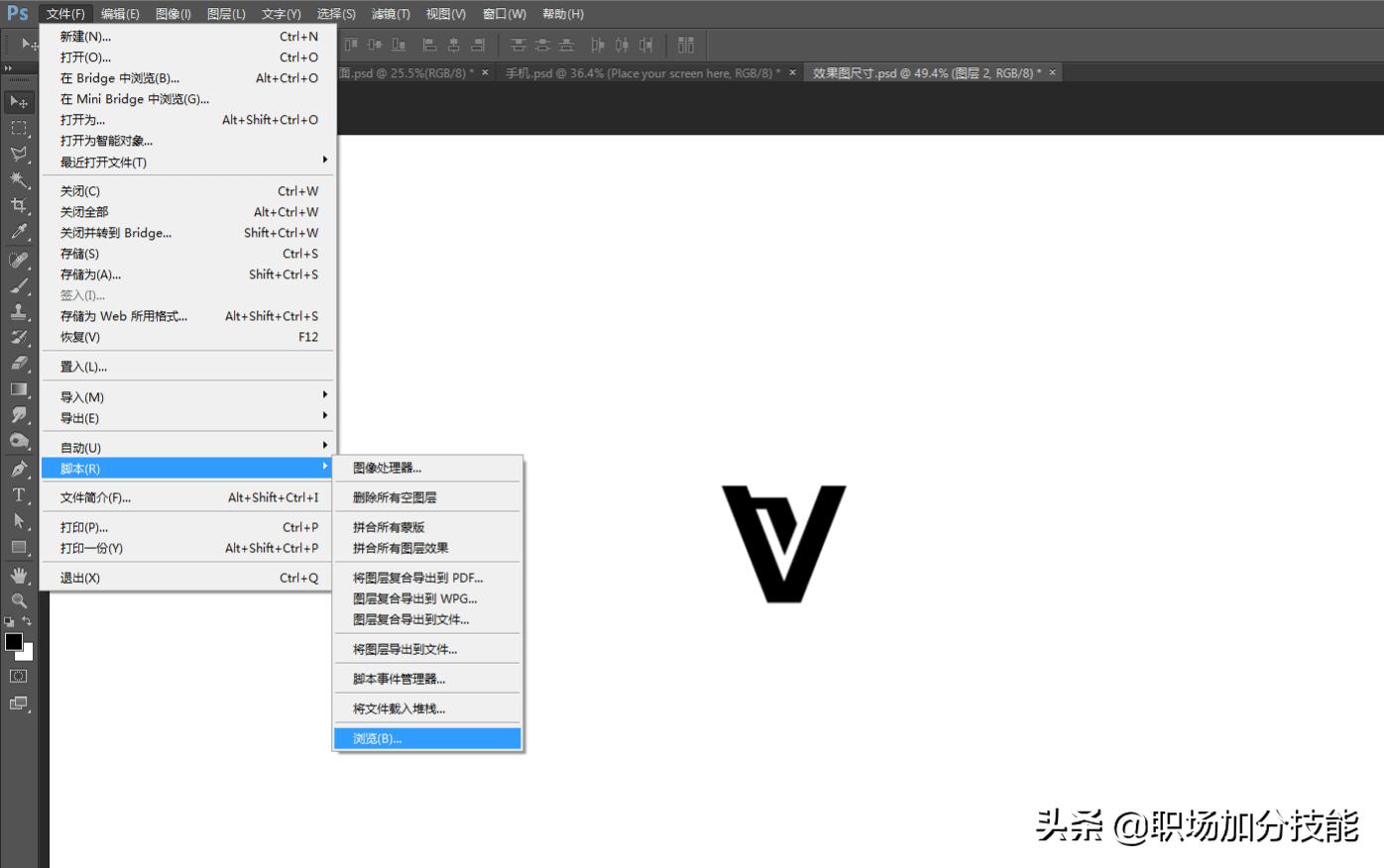Select the Zoom tool in the toolbox
This screenshot has height=868, width=1384.
click(x=20, y=600)
